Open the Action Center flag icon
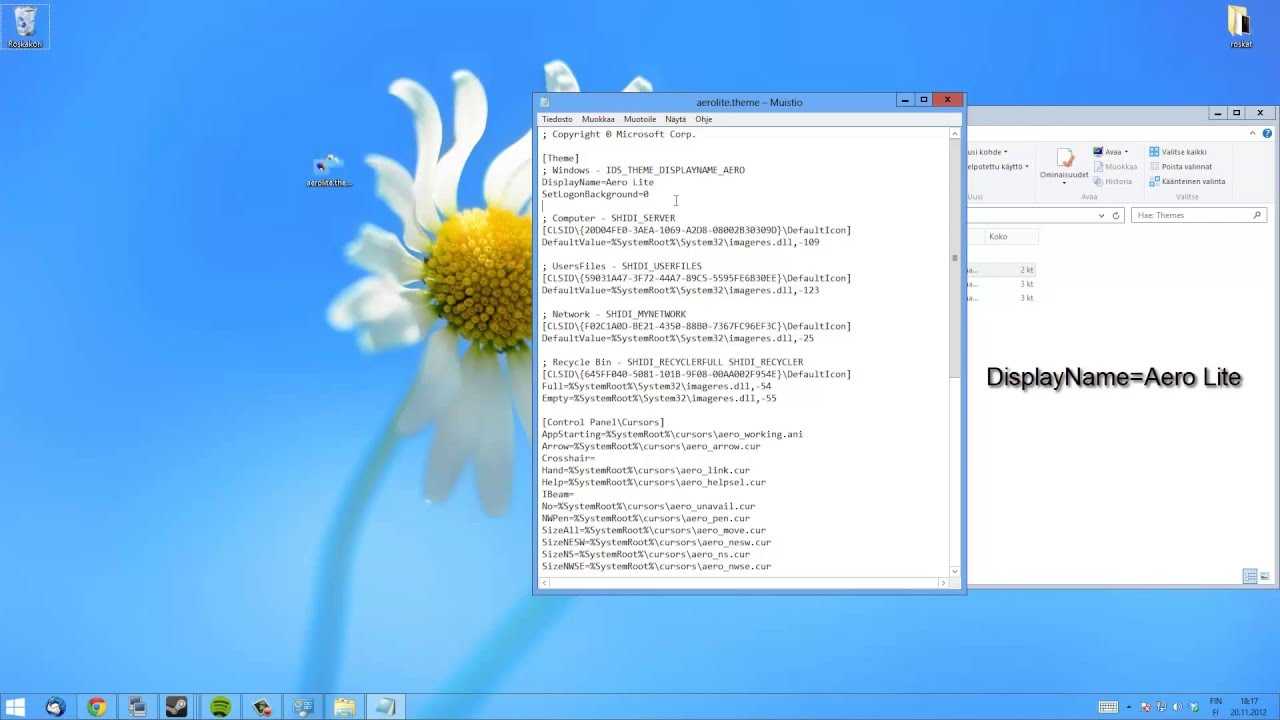Viewport: 1280px width, 720px height. pos(1146,707)
